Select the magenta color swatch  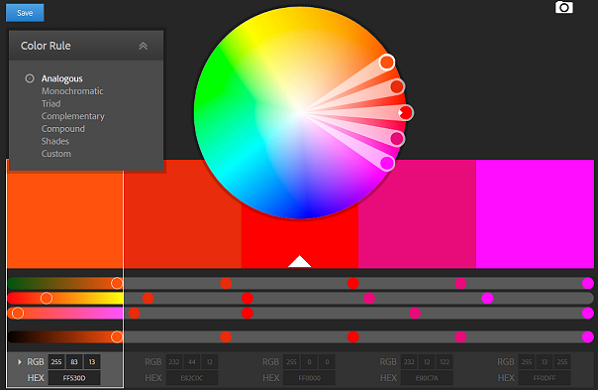[x=535, y=214]
